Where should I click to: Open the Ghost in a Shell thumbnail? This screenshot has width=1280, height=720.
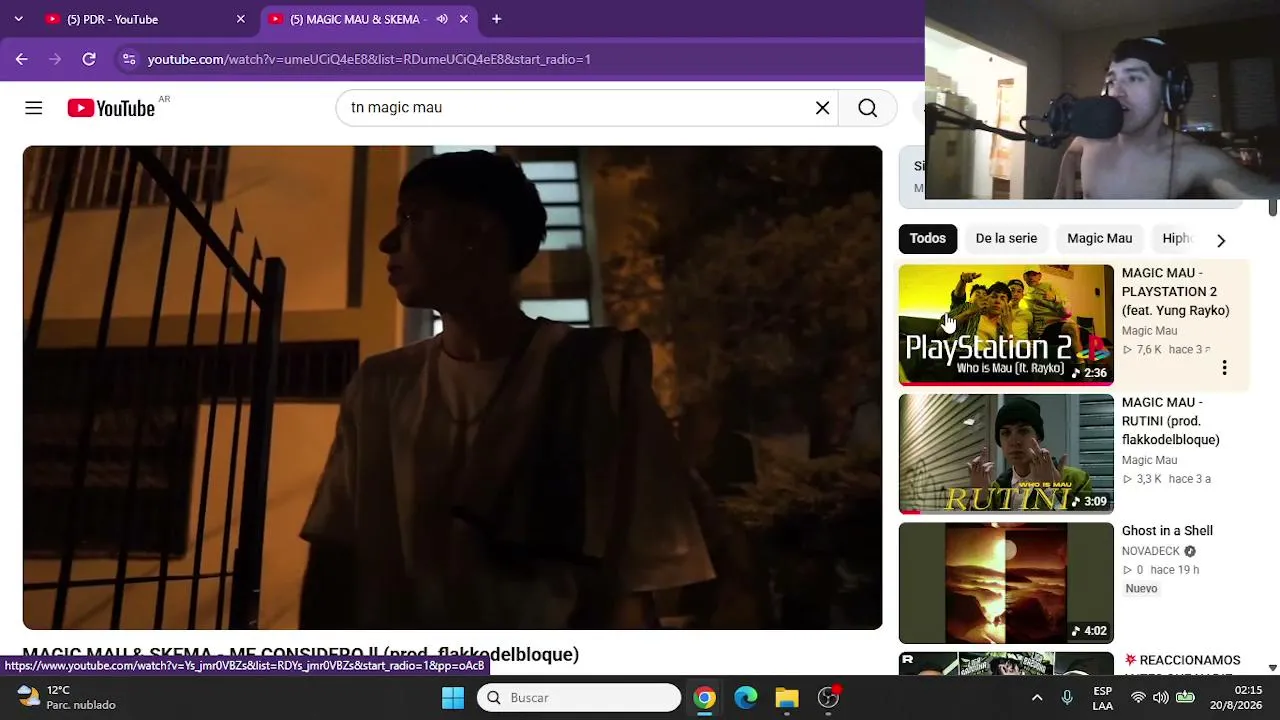coord(1006,583)
